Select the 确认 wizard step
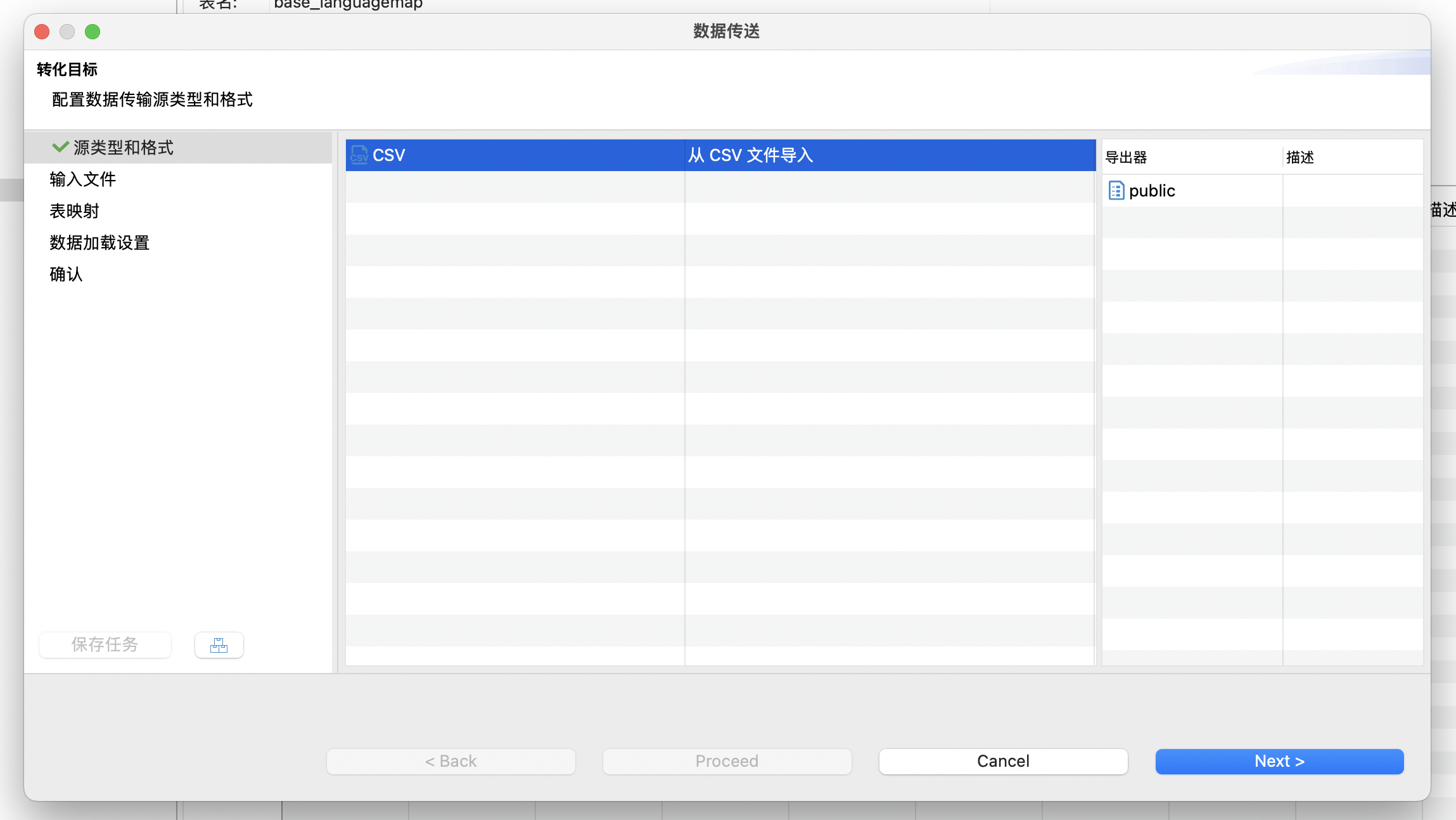 tap(65, 274)
